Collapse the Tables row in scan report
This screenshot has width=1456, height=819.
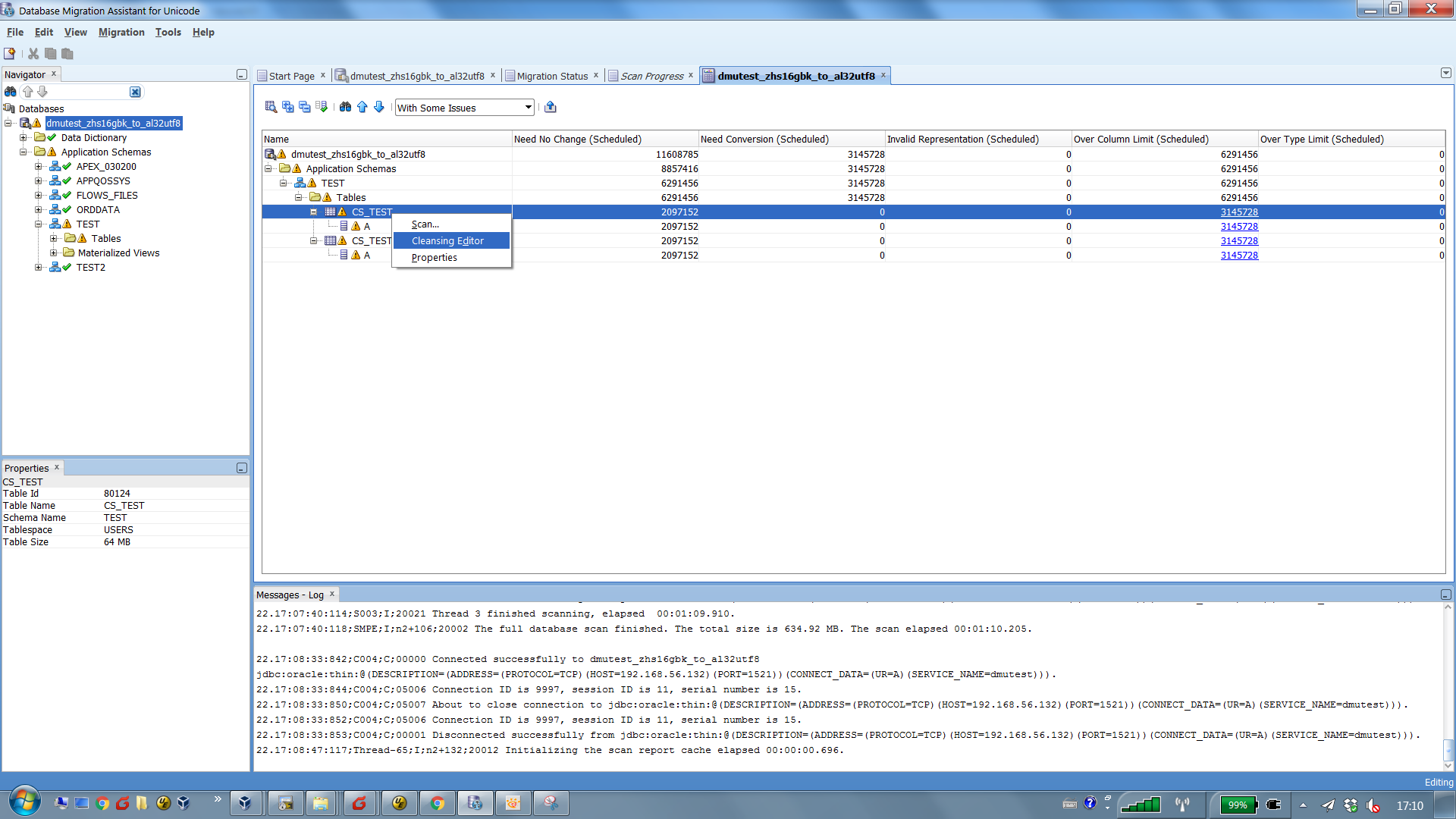pyautogui.click(x=299, y=197)
